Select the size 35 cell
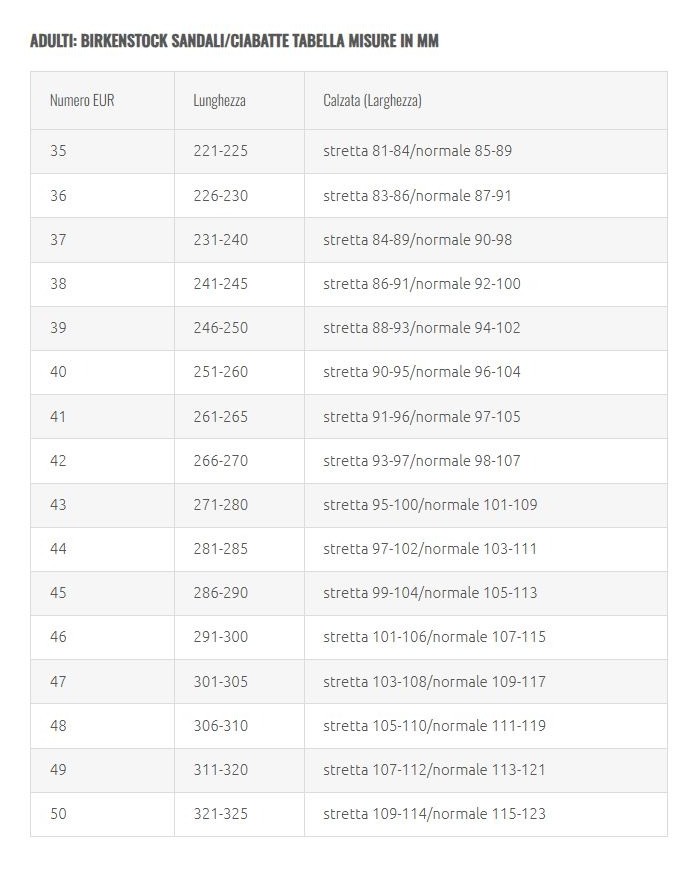Image resolution: width=700 pixels, height=869 pixels. click(58, 151)
